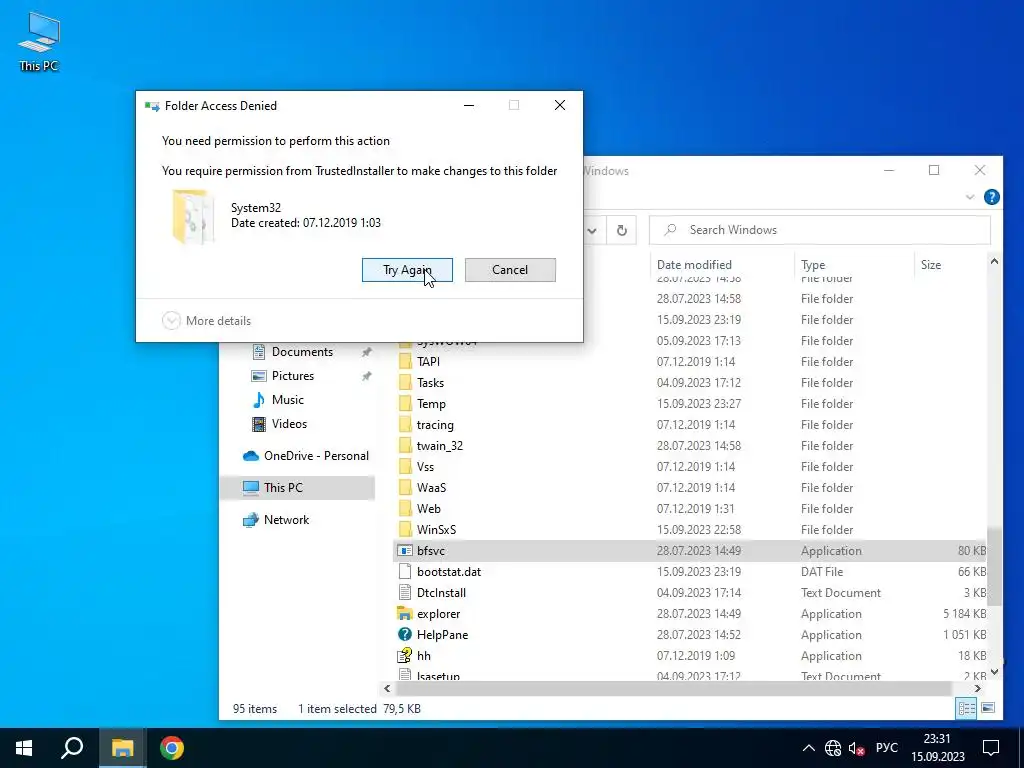The image size is (1024, 768).
Task: Select the Web folder
Action: 428,509
